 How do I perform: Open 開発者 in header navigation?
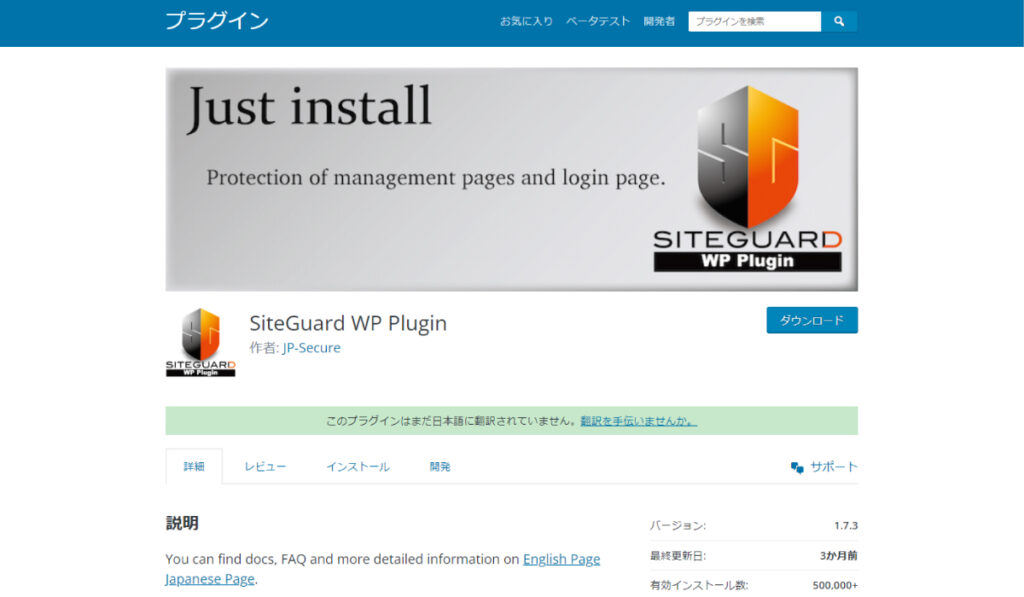pyautogui.click(x=659, y=22)
